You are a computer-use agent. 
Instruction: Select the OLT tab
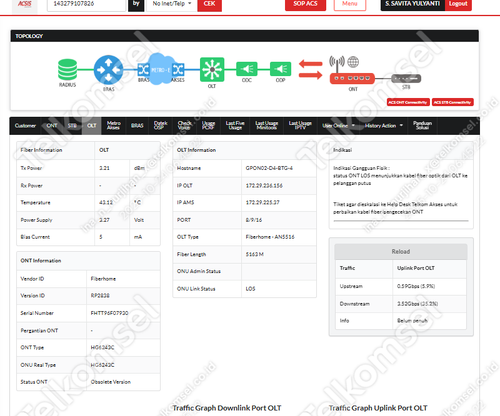(x=92, y=126)
